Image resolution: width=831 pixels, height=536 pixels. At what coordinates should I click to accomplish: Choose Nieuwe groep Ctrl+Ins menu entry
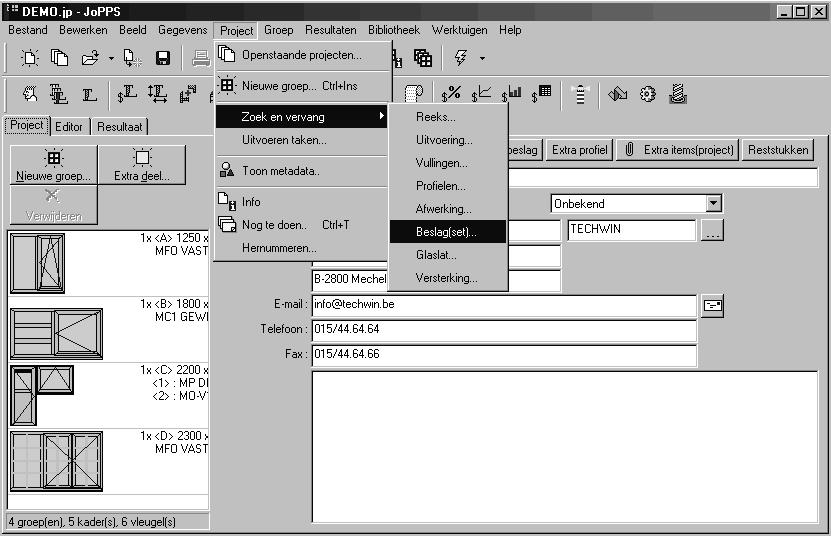[x=302, y=86]
